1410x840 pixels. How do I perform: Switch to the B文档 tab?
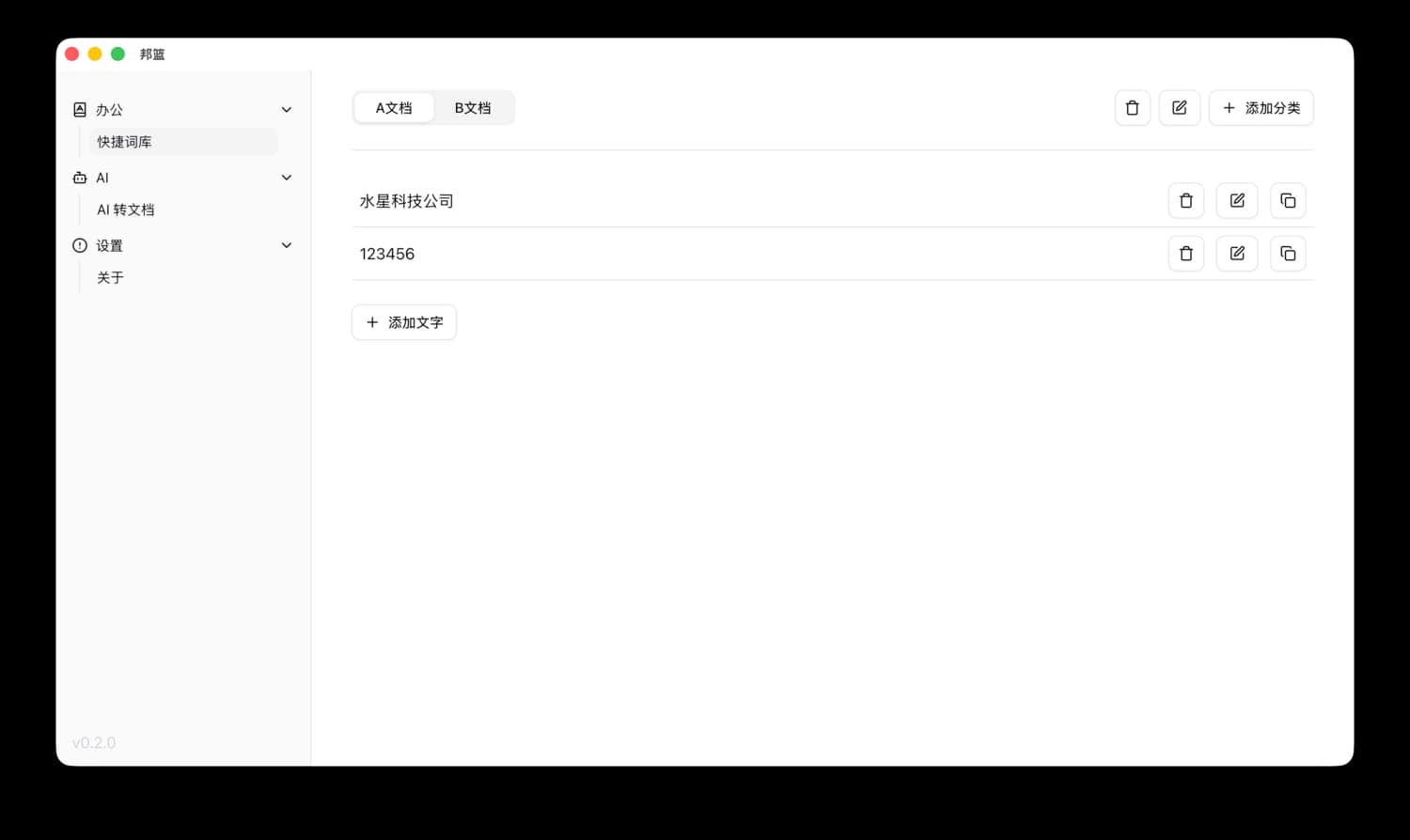473,108
